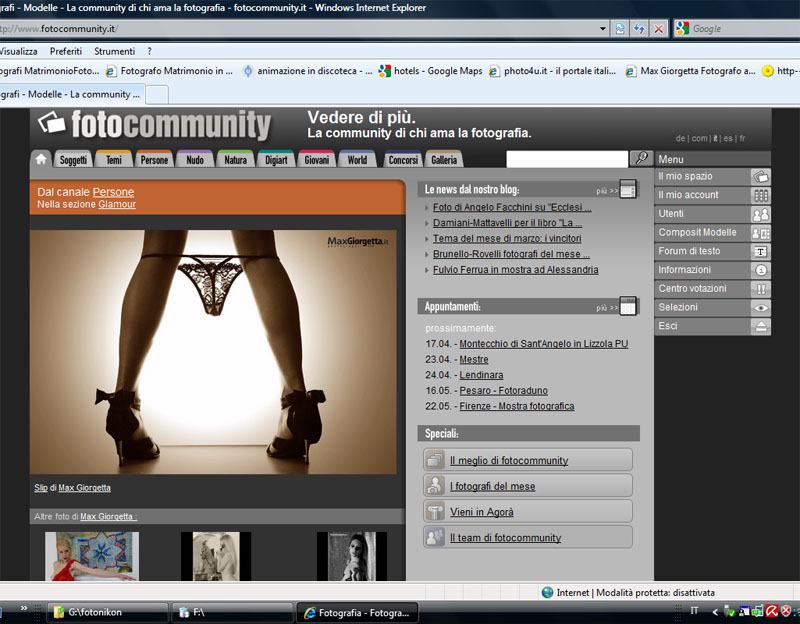Image resolution: width=800 pixels, height=624 pixels.
Task: Open the address bar history dropdown
Action: pyautogui.click(x=603, y=29)
